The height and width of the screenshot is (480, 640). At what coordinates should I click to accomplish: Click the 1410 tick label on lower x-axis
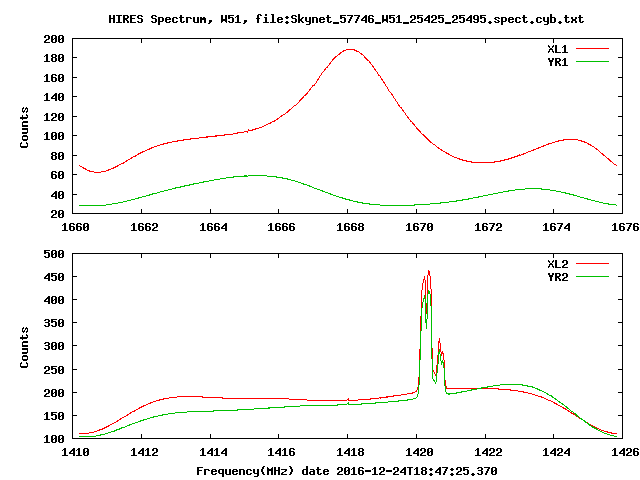coord(75,452)
